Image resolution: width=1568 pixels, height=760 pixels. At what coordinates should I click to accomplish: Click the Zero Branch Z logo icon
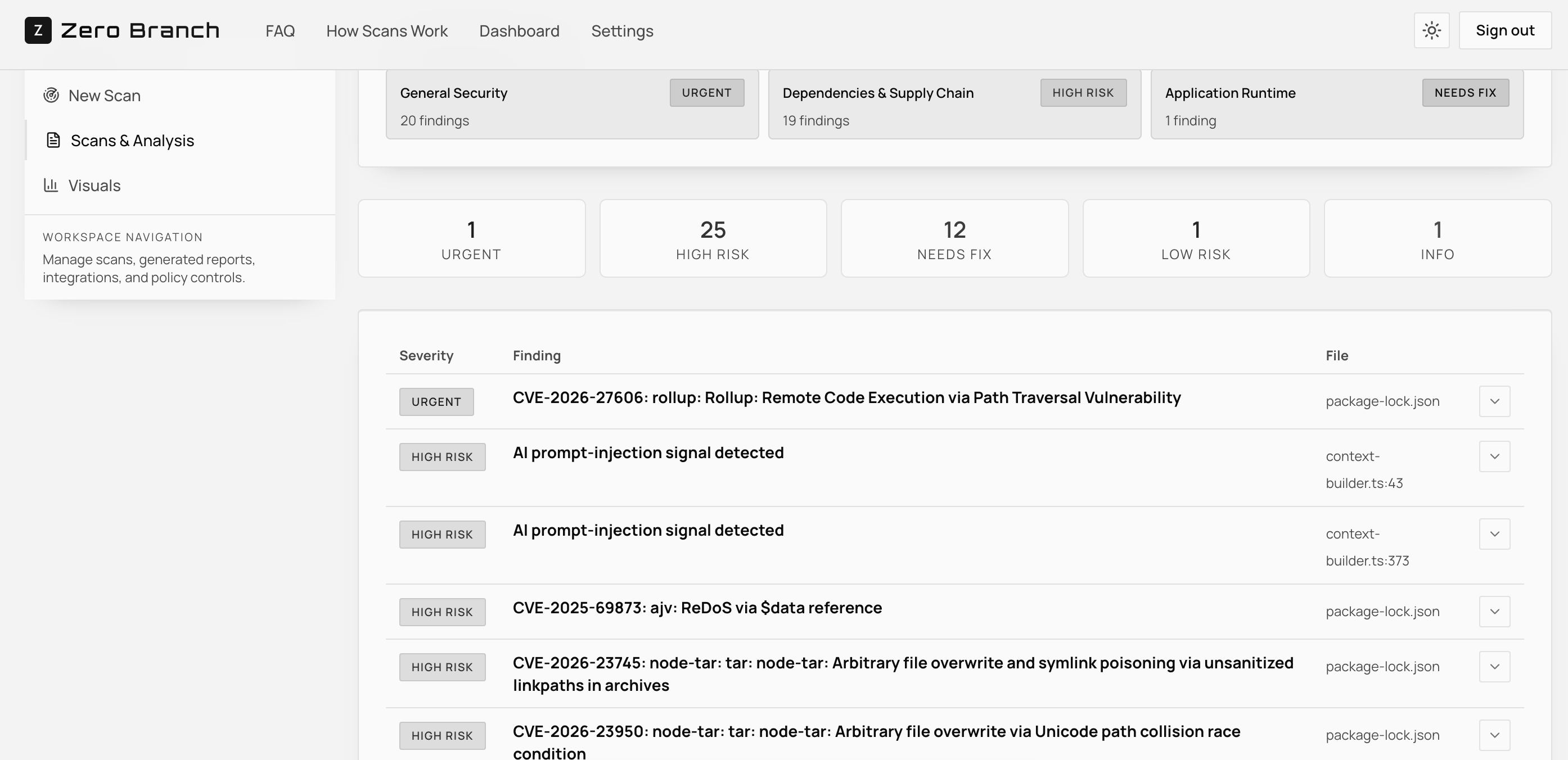pos(38,30)
